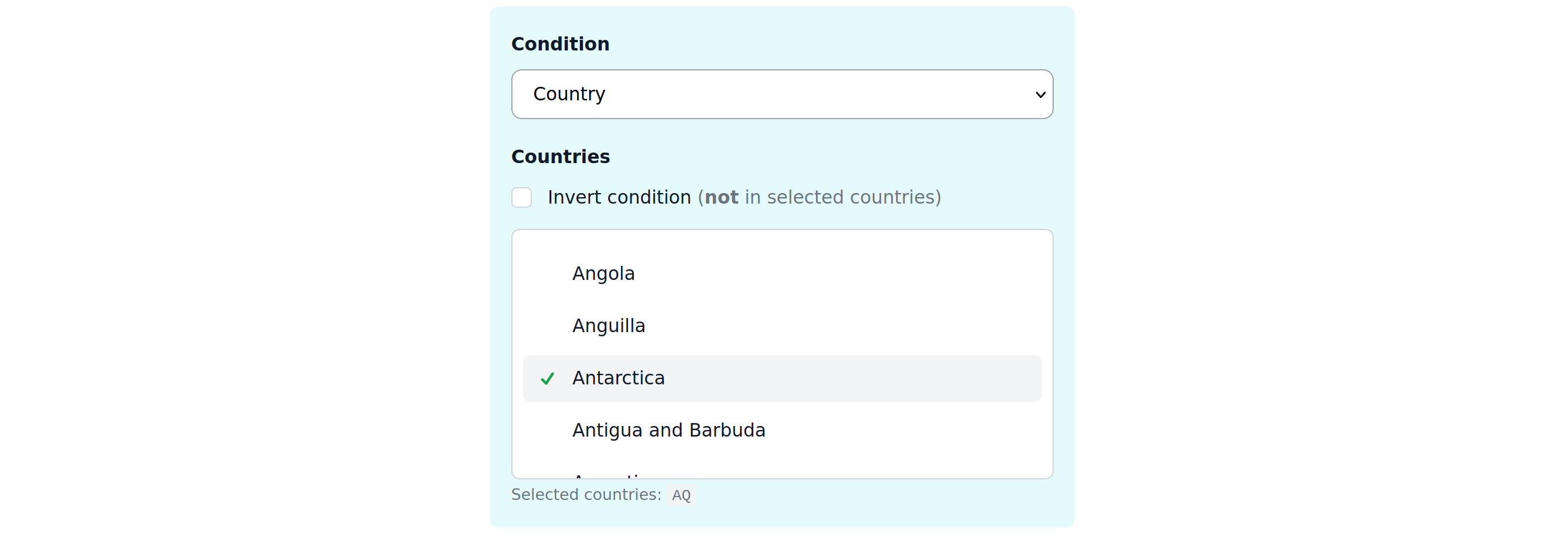Uncheck Antarctica in the countries list
This screenshot has height=534, width=1568.
[618, 378]
